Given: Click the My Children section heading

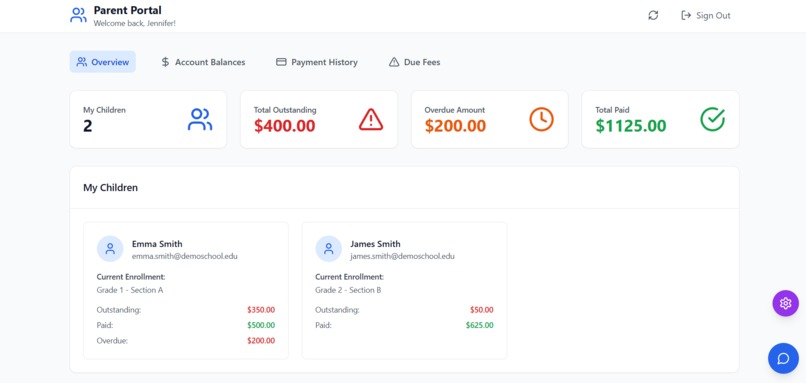Looking at the screenshot, I should click(111, 188).
